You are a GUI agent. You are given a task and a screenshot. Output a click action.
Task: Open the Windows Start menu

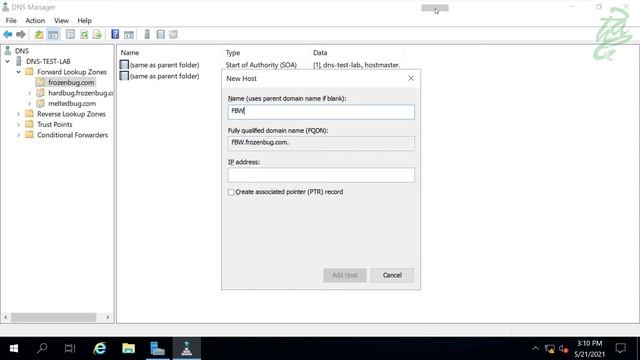pos(13,348)
